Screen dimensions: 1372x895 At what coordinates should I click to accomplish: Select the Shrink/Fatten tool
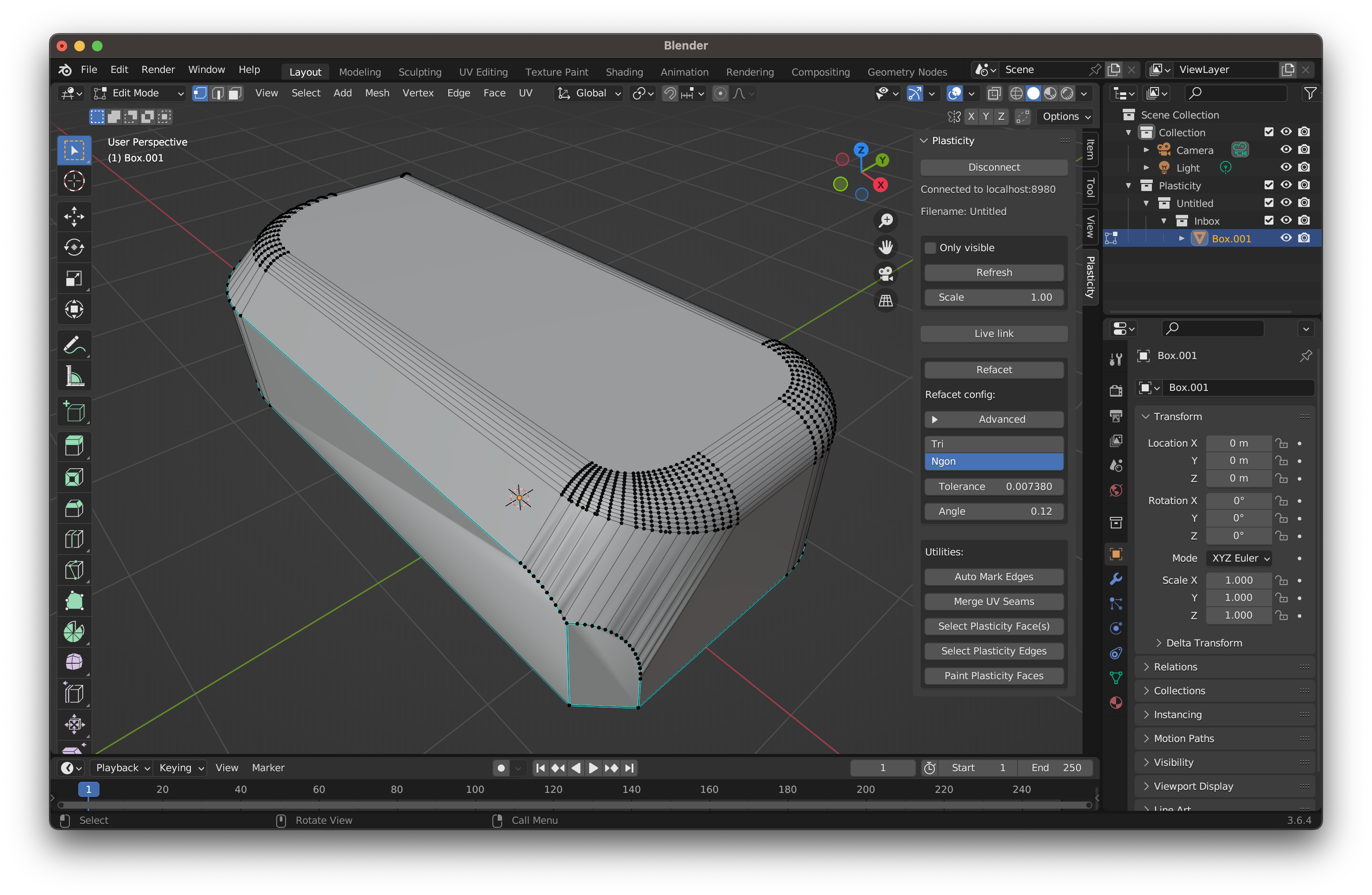[x=74, y=724]
